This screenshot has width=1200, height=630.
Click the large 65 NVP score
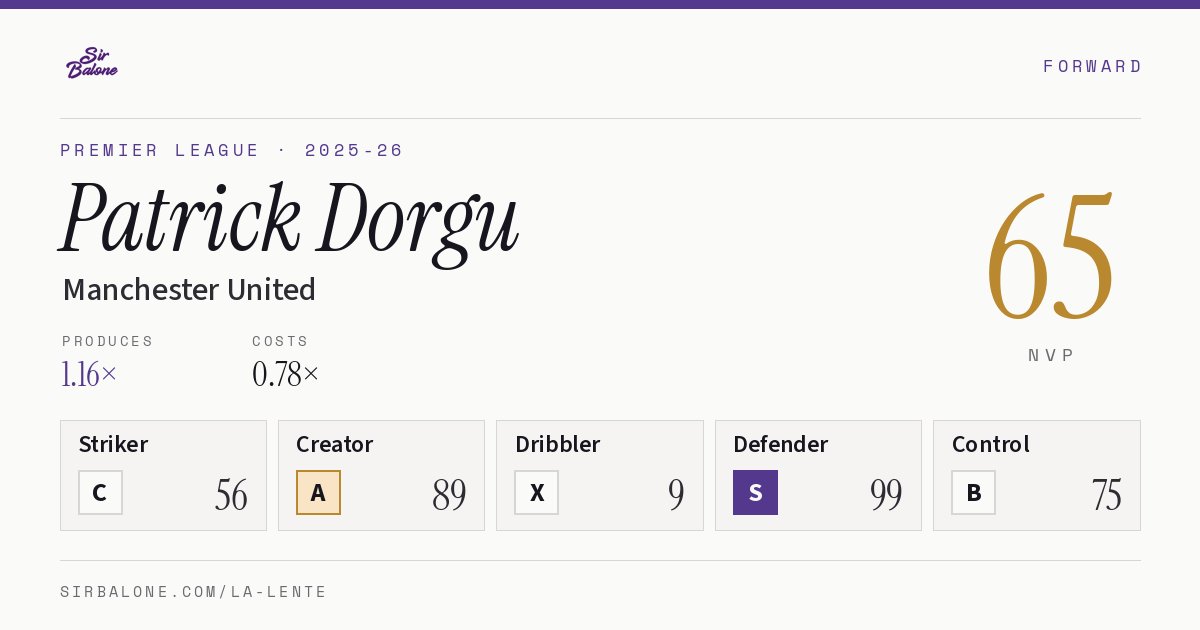[1050, 256]
